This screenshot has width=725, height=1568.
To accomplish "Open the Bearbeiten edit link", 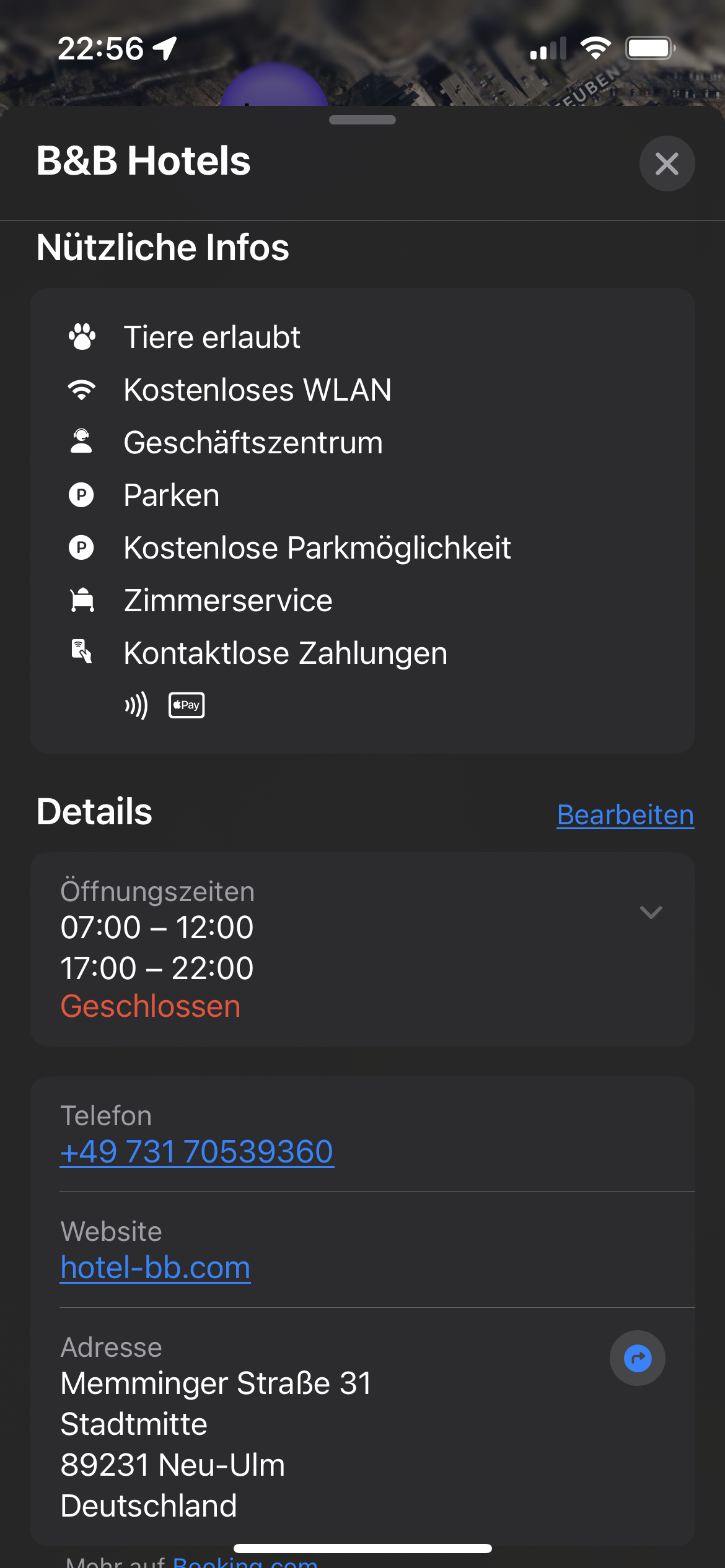I will pyautogui.click(x=625, y=815).
